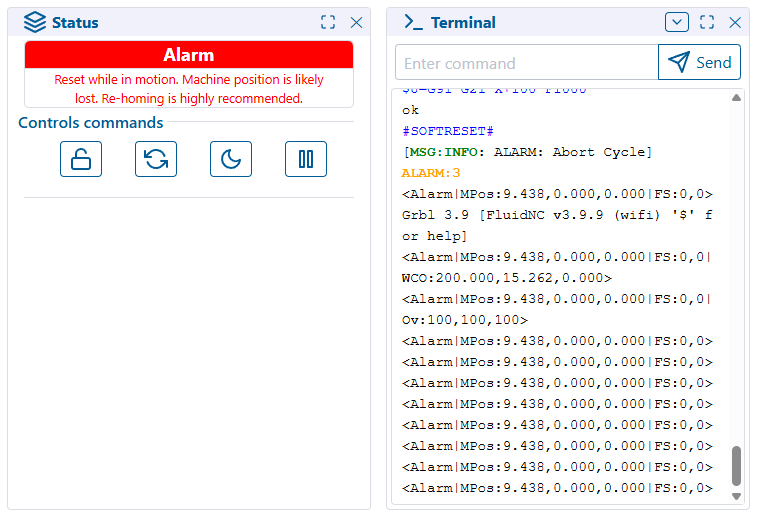Click the terminal scroll down arrow
Viewport: 760px width, 523px height.
[737, 495]
